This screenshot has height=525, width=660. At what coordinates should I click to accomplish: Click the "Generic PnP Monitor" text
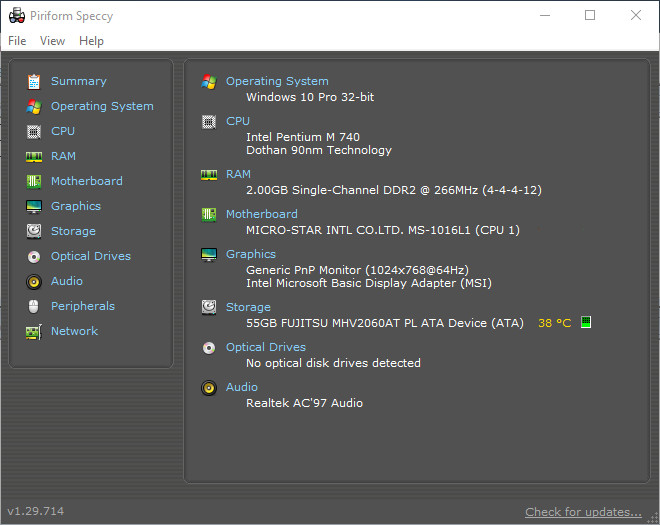point(303,270)
